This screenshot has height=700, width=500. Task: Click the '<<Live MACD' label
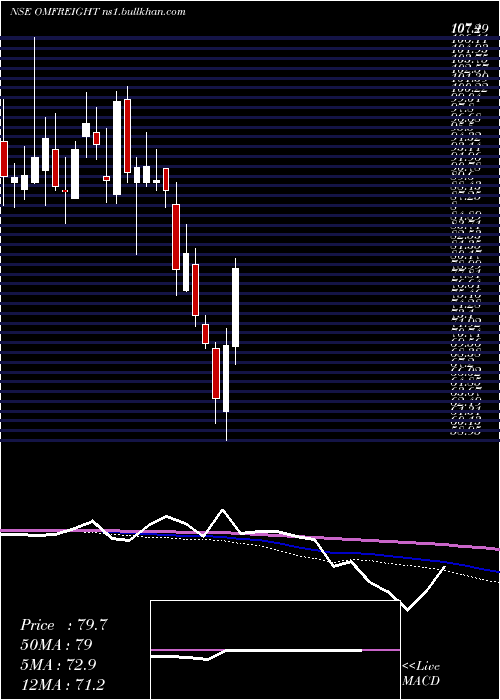(421, 674)
